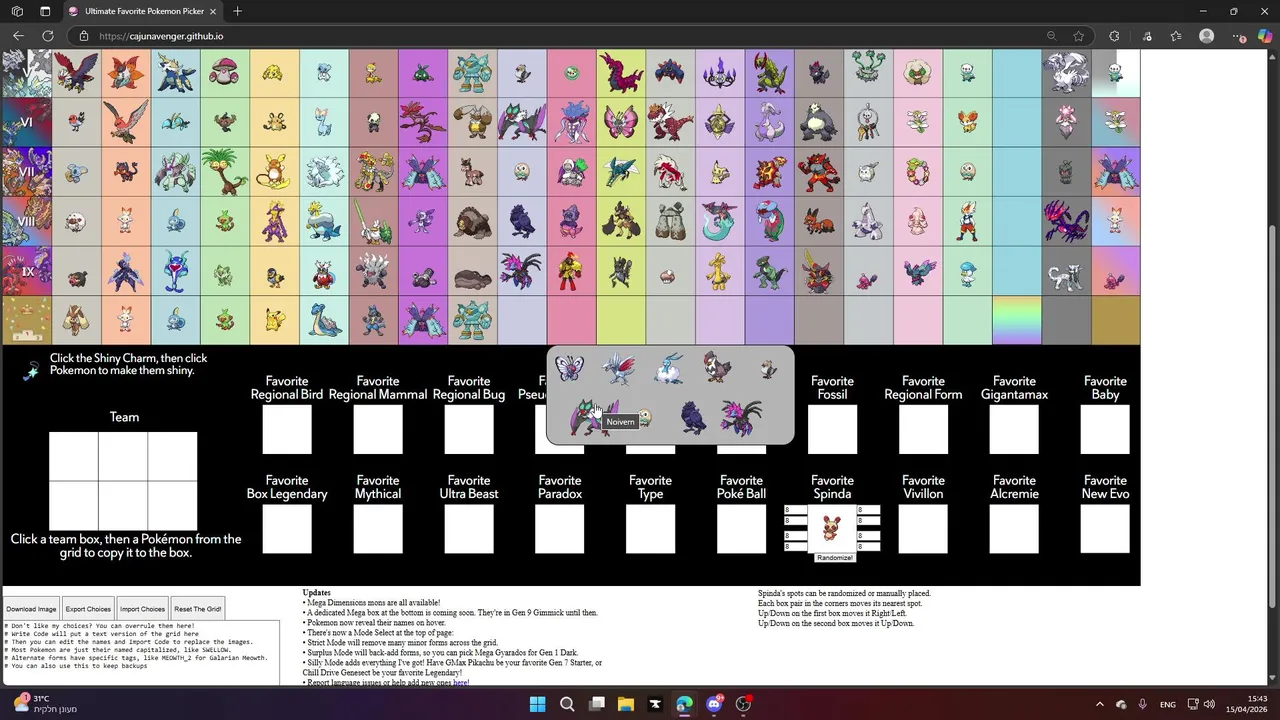
Task: Select Samurott in the Gen V row
Action: point(175,73)
